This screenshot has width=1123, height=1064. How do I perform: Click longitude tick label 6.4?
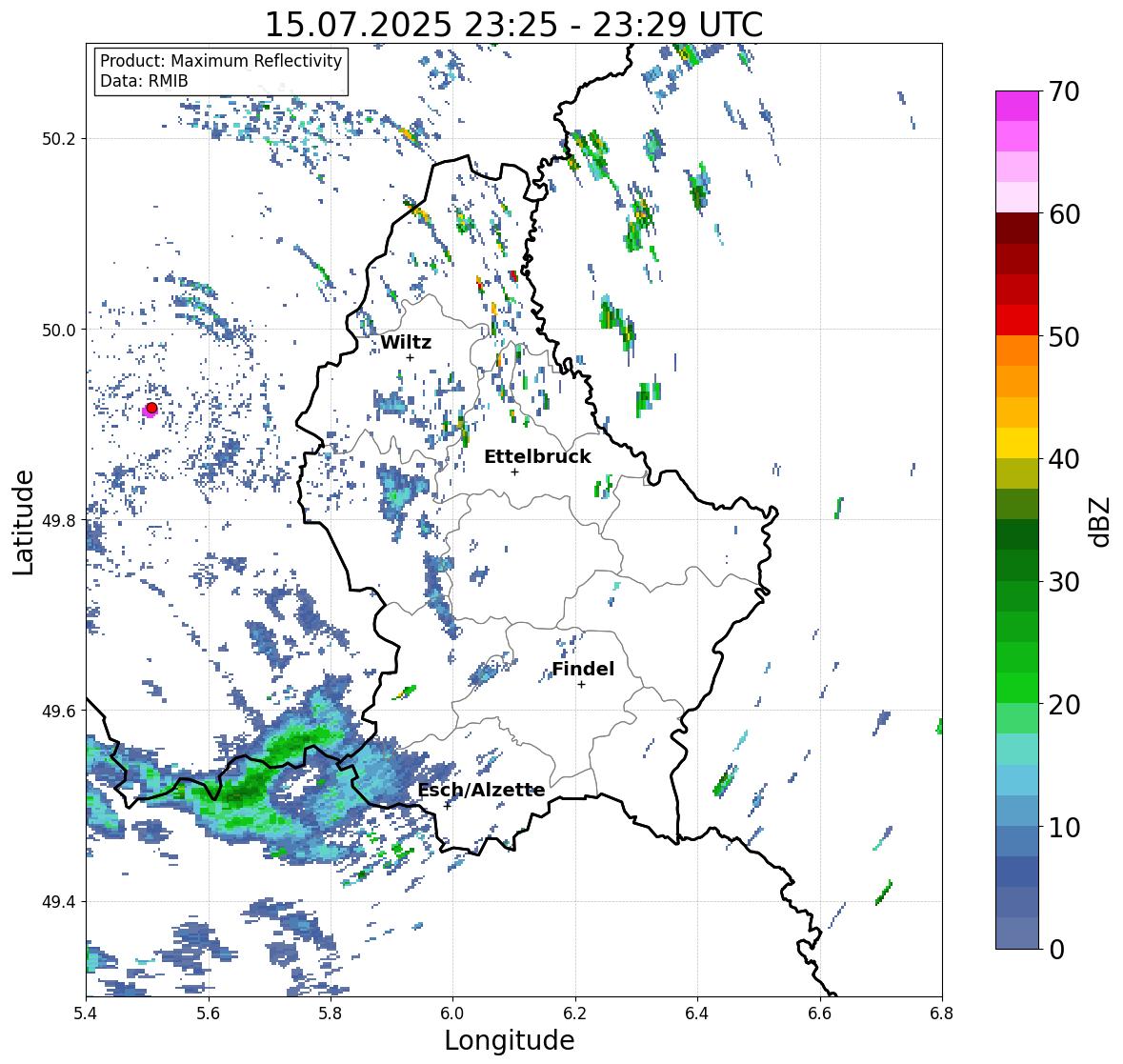[x=697, y=1014]
